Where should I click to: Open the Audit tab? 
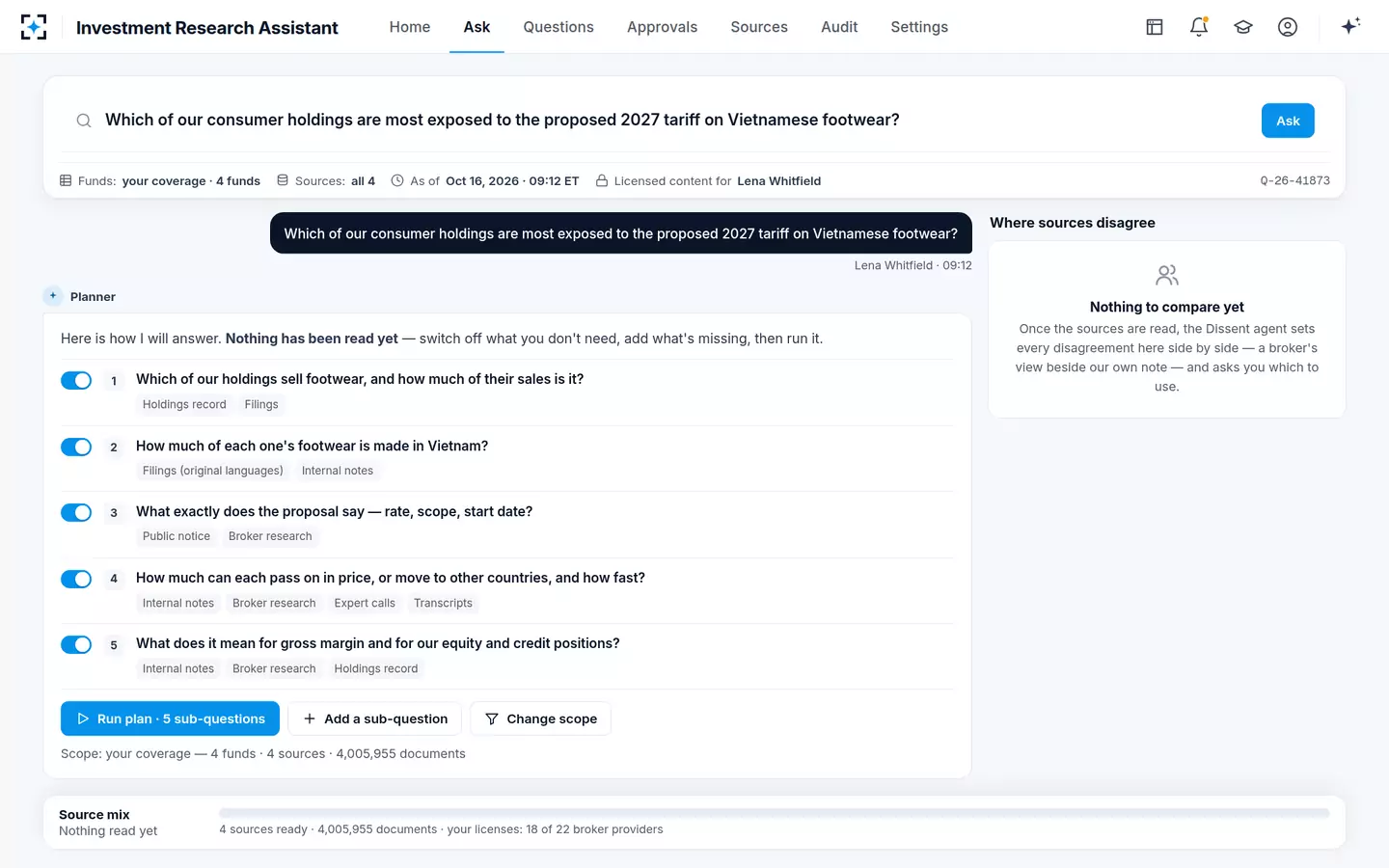click(x=839, y=27)
